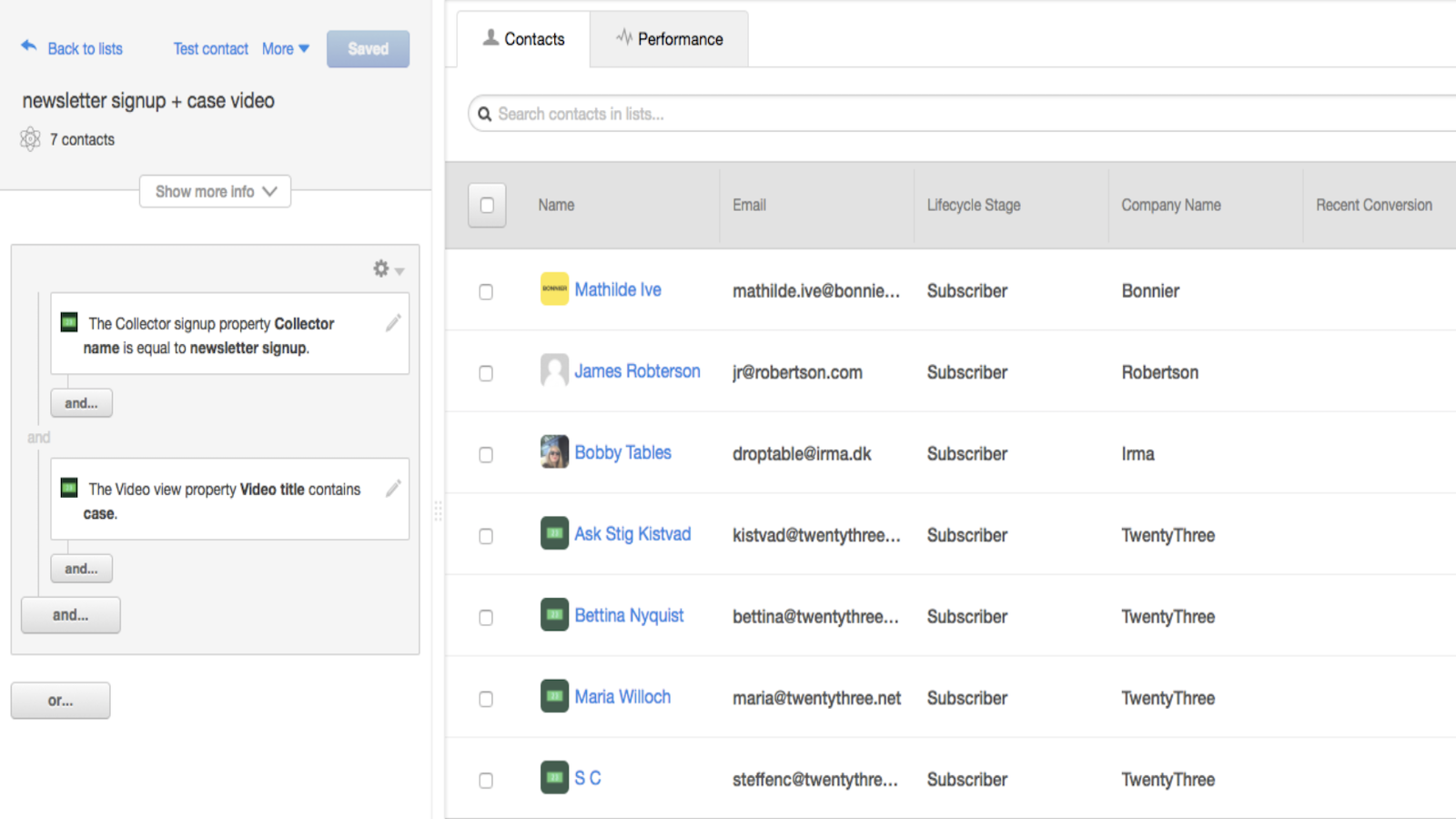Edit the Collector signup filter with pencil icon
Image resolution: width=1456 pixels, height=819 pixels.
click(x=393, y=323)
